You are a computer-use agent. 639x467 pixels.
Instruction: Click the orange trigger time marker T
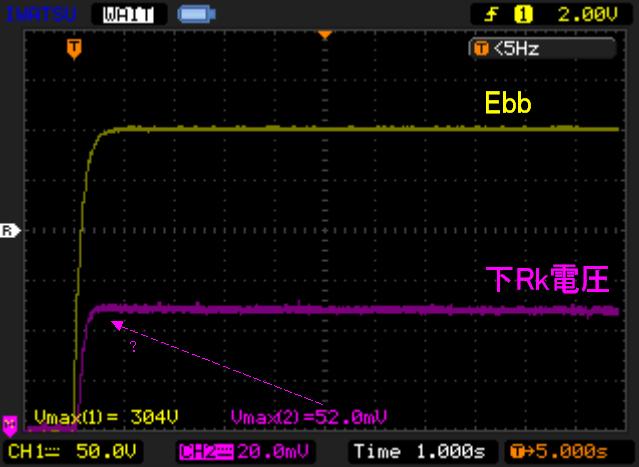(x=74, y=49)
